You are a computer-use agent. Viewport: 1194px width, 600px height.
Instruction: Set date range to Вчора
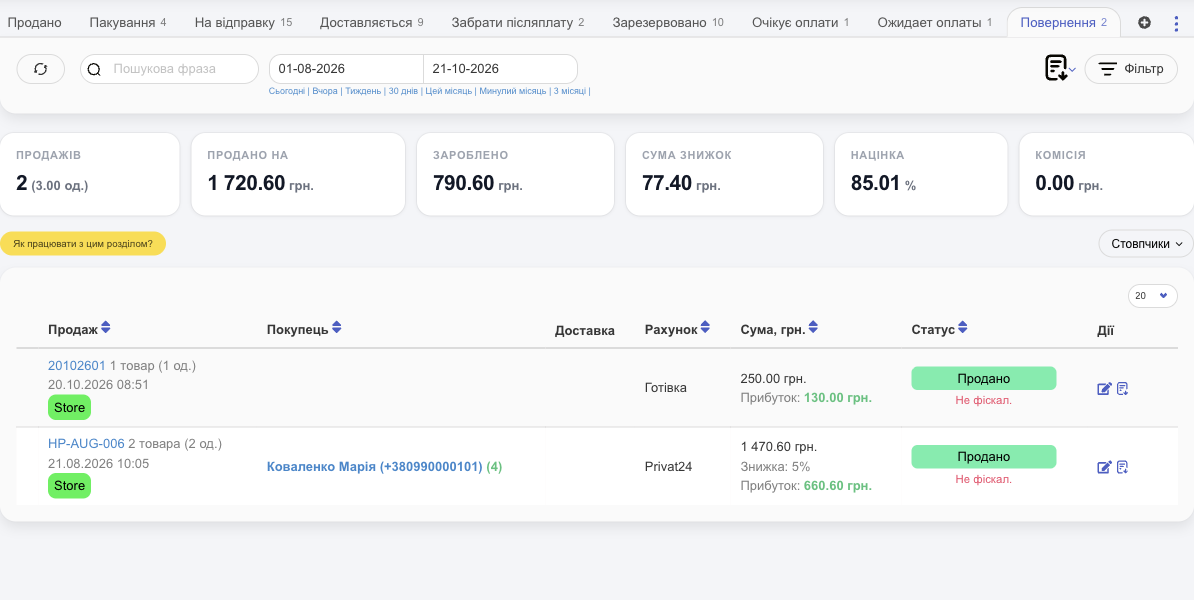tap(324, 91)
